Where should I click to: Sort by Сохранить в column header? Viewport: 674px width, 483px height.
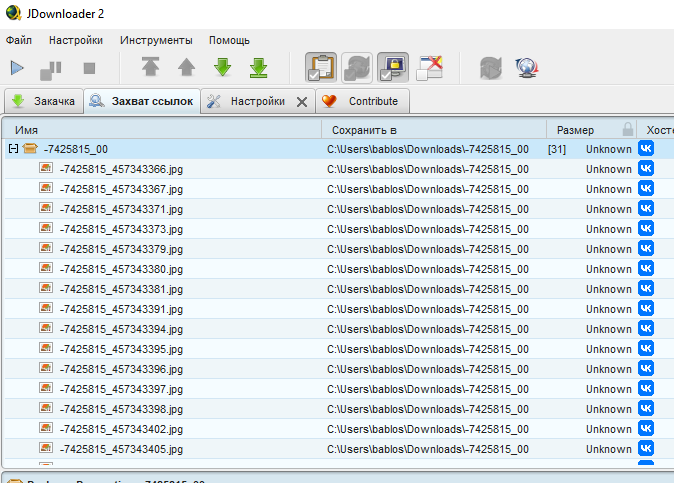tap(365, 130)
